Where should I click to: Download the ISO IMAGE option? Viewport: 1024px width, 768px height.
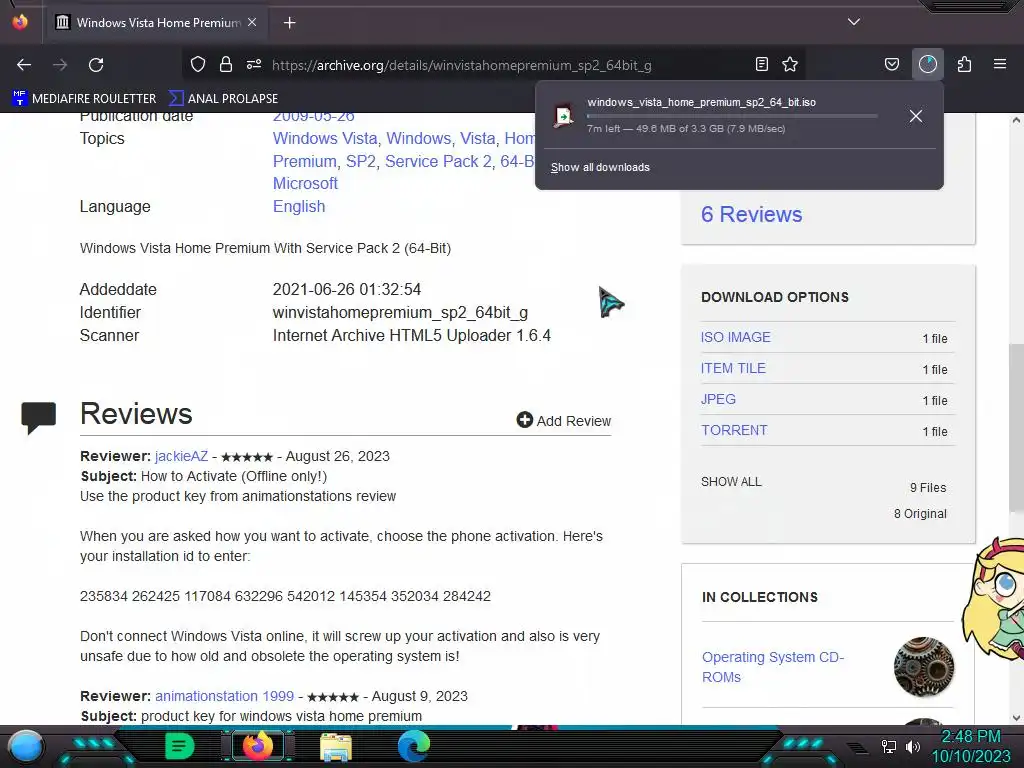tap(735, 337)
